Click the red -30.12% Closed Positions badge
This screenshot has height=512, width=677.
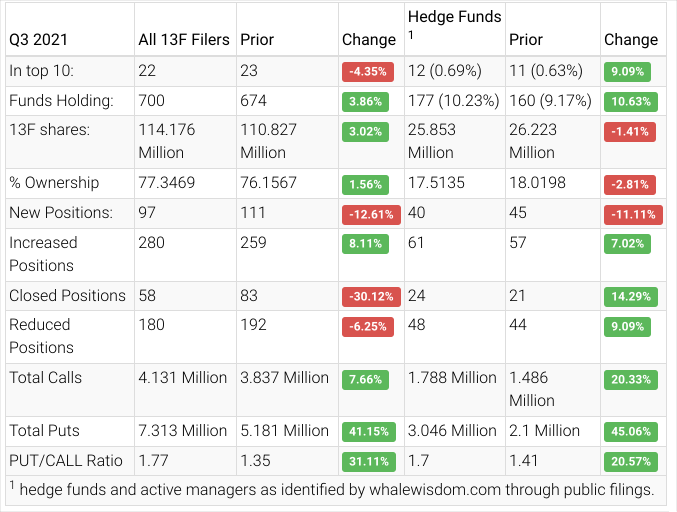pos(372,296)
